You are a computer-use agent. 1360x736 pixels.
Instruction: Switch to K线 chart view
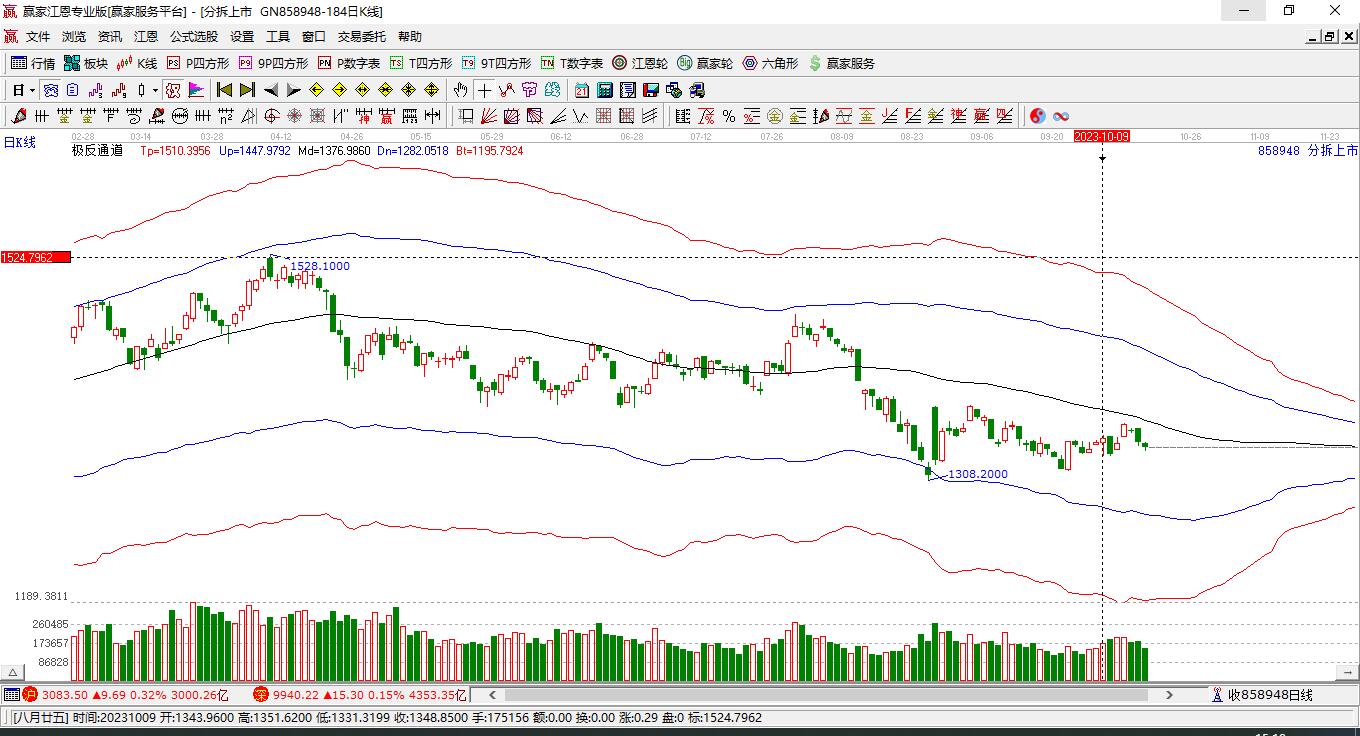click(136, 63)
